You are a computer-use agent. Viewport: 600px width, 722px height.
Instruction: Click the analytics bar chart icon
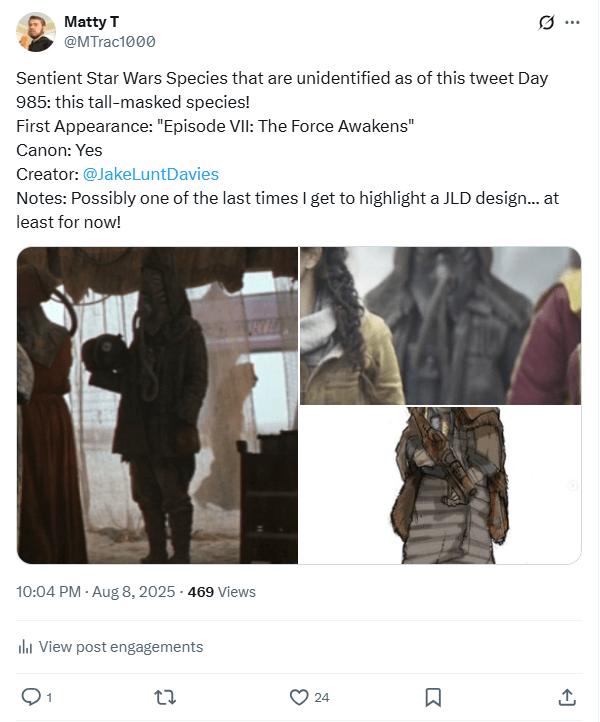pos(25,647)
